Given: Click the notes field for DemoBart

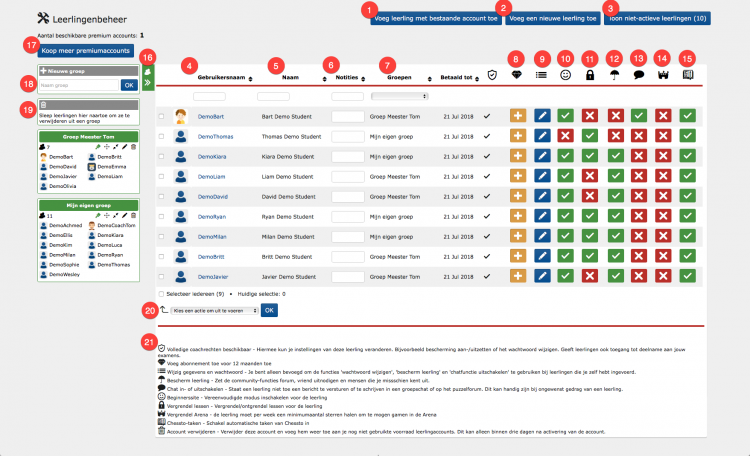Looking at the screenshot, I should 348,116.
